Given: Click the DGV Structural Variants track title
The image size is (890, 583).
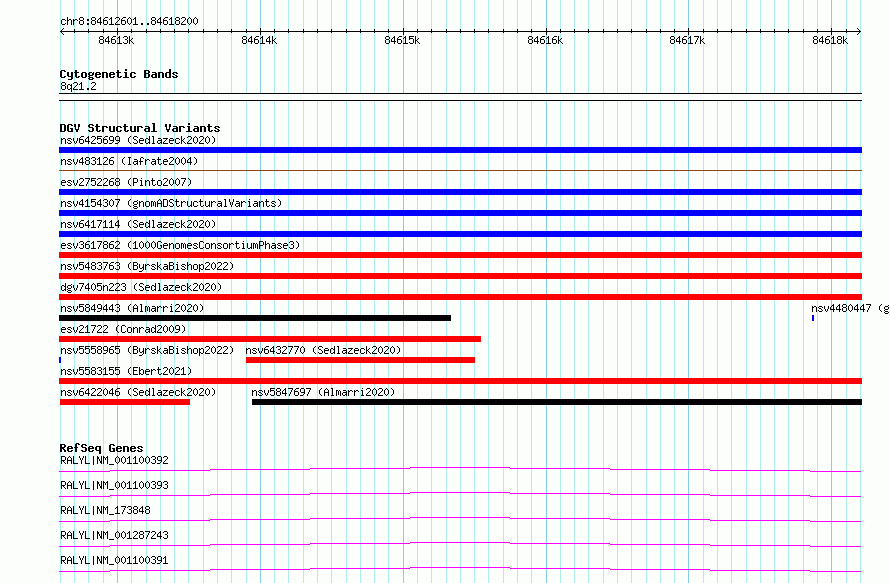Looking at the screenshot, I should coord(140,128).
